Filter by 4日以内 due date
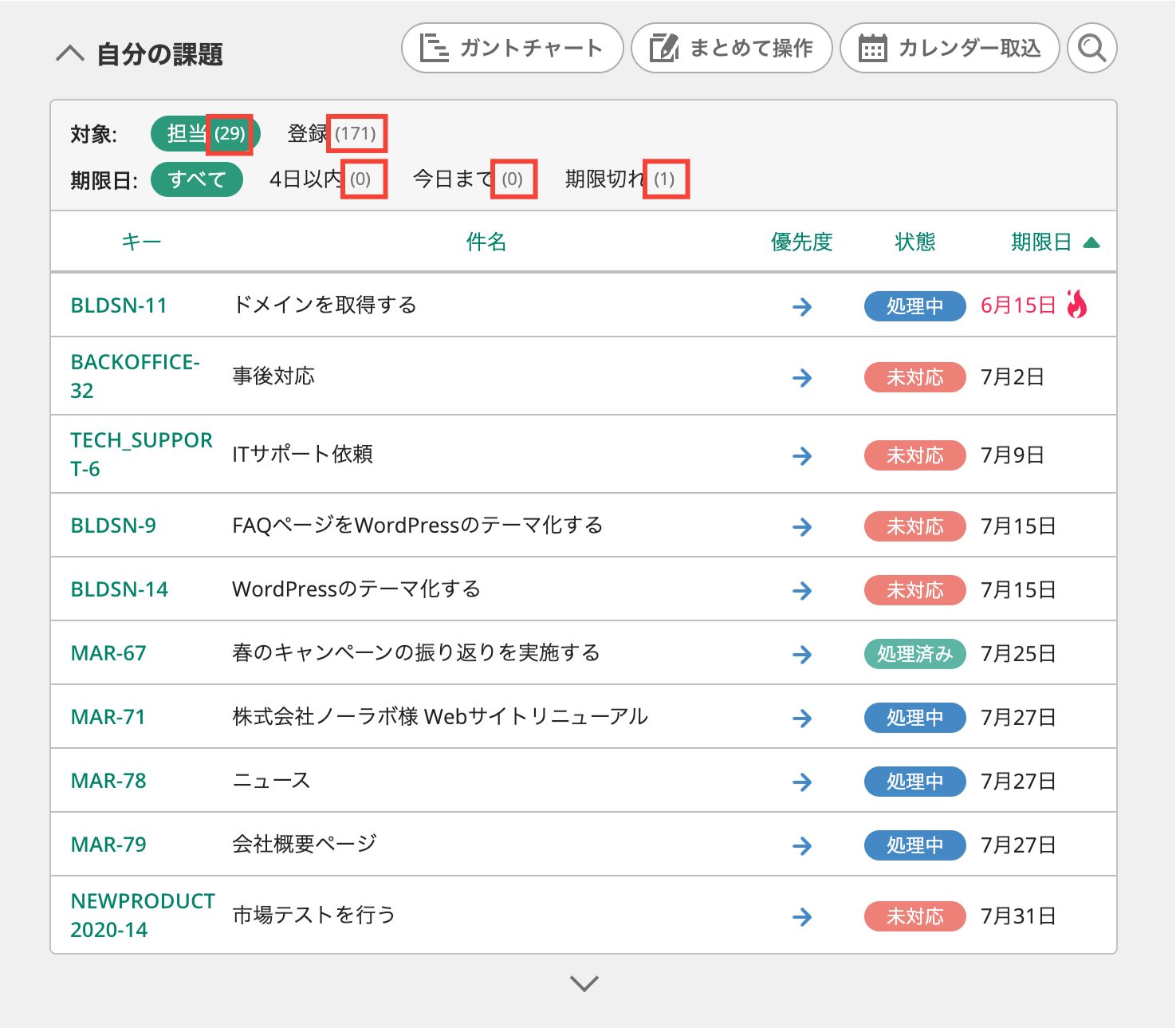 coord(321,179)
